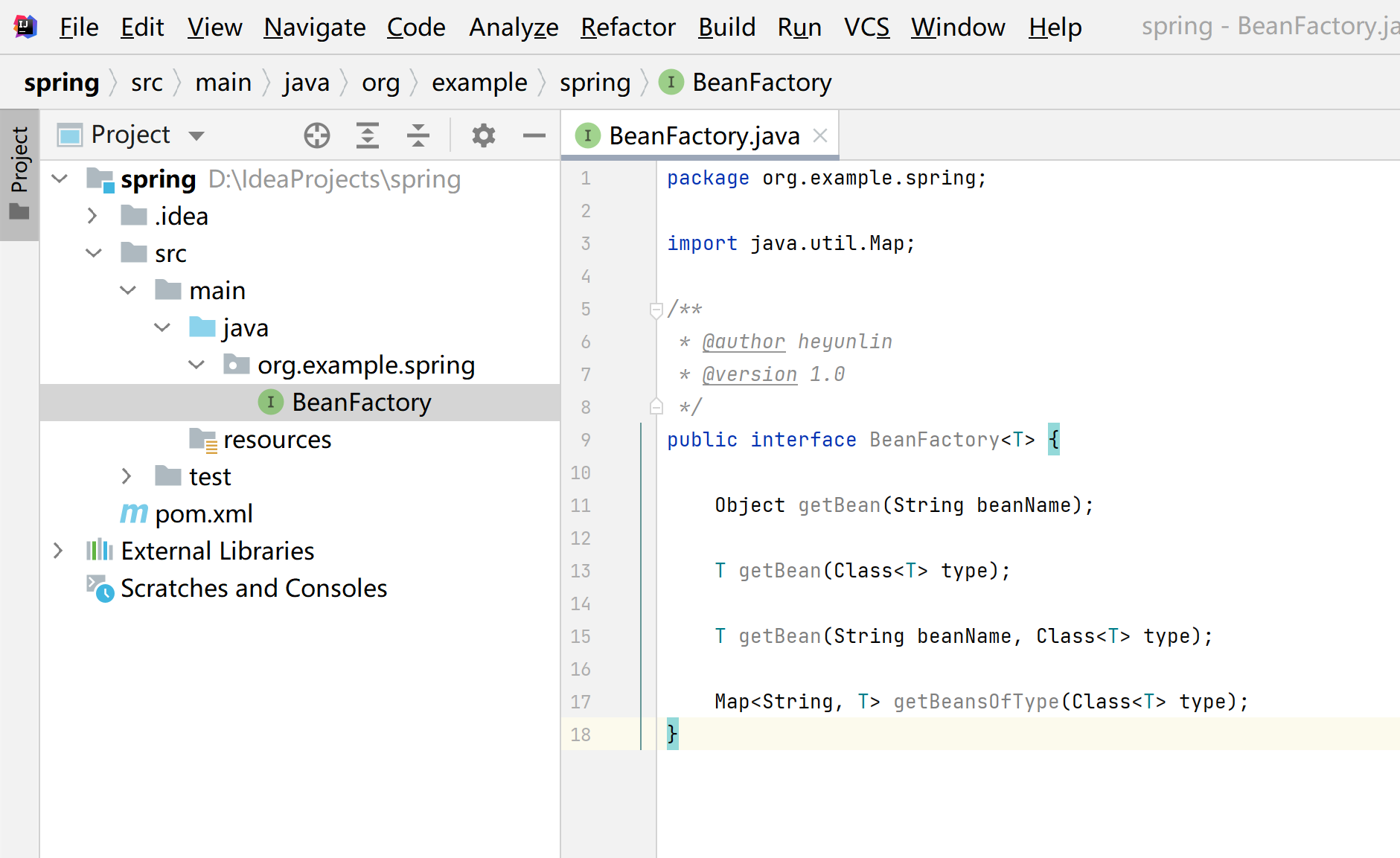Viewport: 1400px width, 858px height.
Task: Collapse the src folder in project tree
Action: click(94, 252)
